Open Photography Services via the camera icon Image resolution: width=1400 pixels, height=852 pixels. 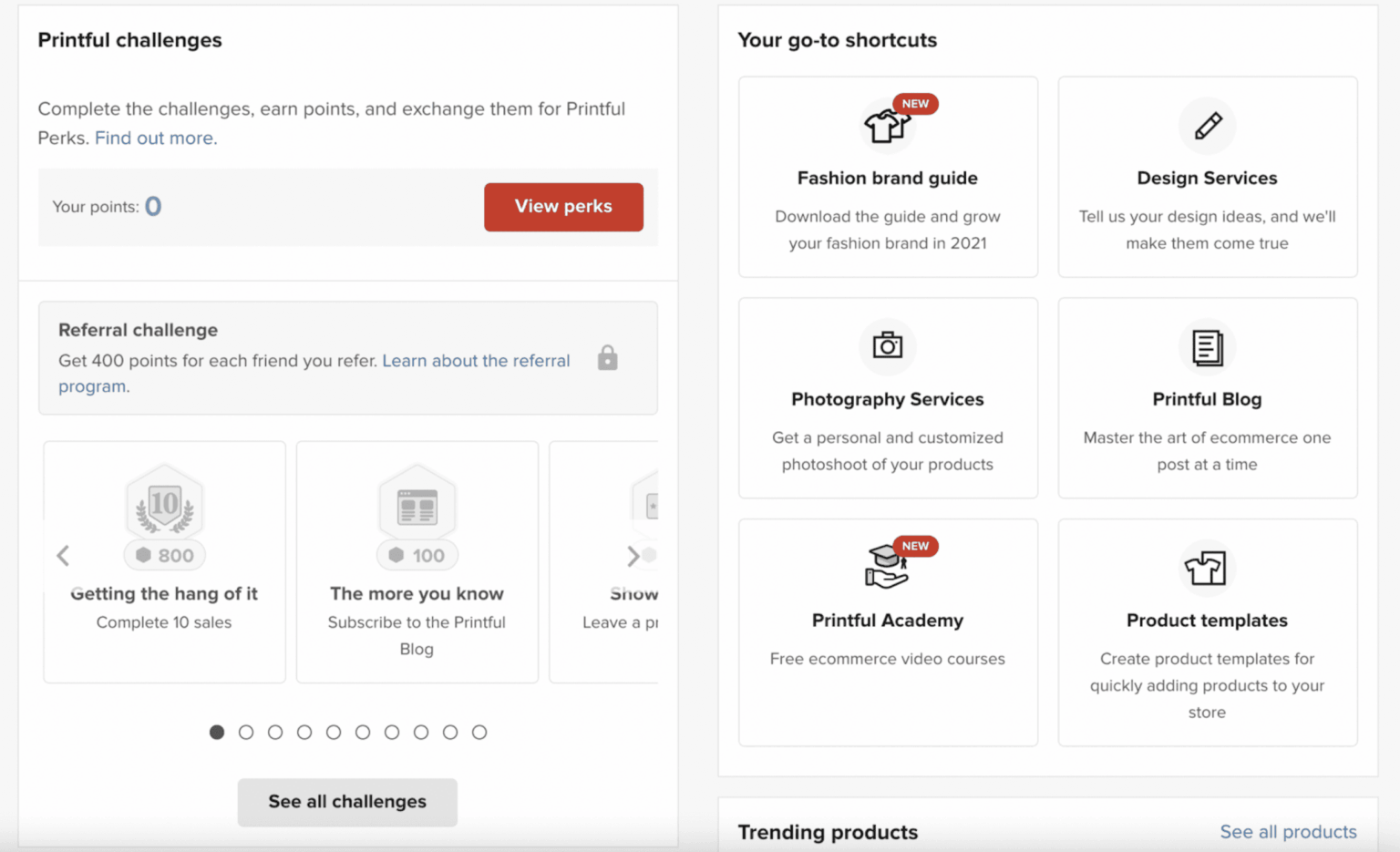887,347
